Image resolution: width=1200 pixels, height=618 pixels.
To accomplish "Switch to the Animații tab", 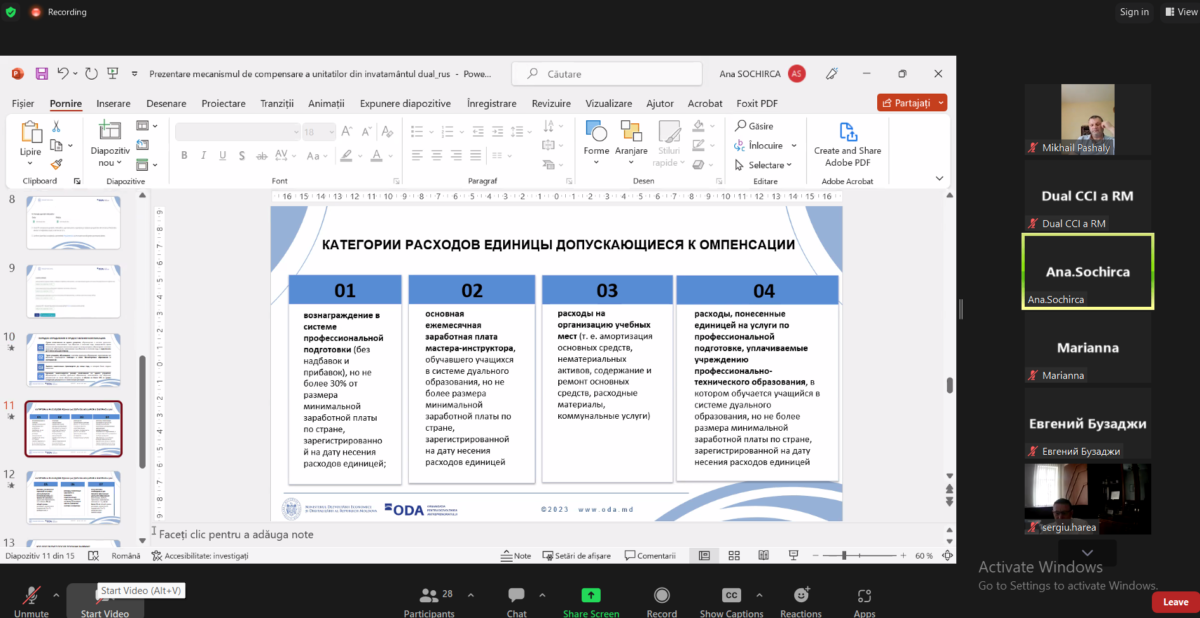I will click(326, 103).
